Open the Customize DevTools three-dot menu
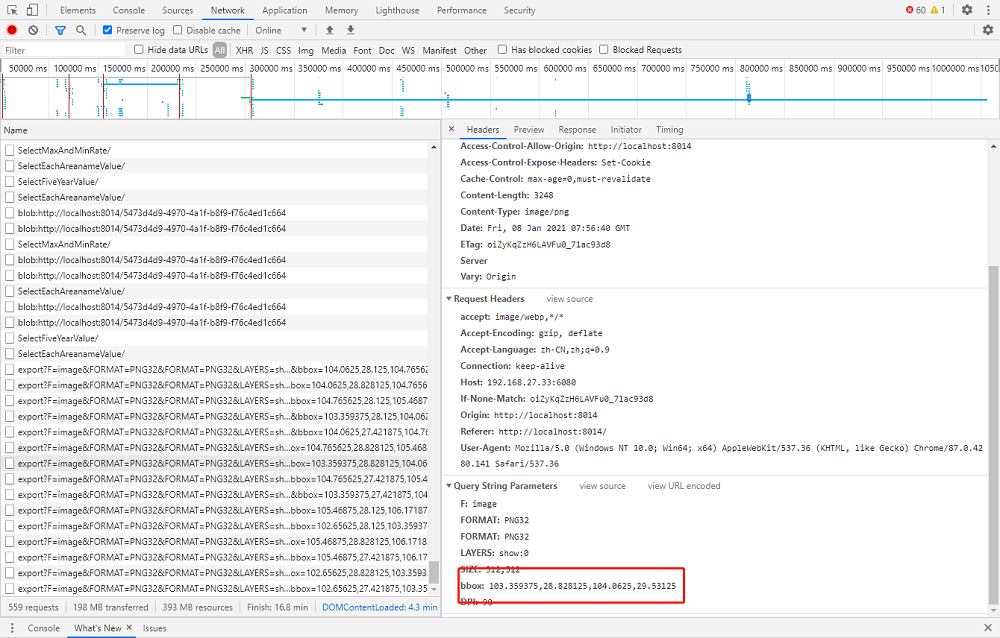1000x638 pixels. point(988,10)
